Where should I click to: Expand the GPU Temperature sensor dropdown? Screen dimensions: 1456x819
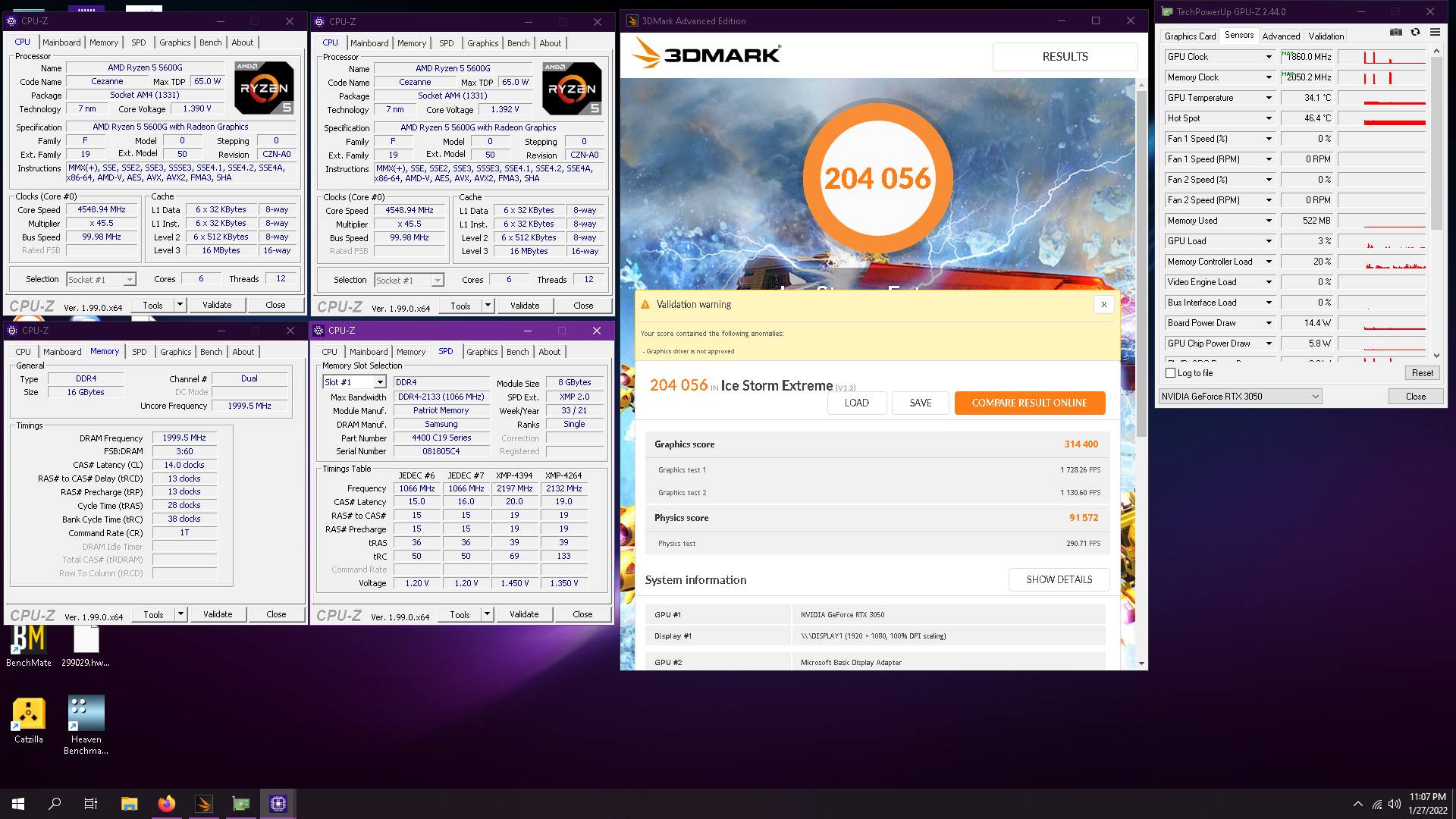tap(1269, 98)
